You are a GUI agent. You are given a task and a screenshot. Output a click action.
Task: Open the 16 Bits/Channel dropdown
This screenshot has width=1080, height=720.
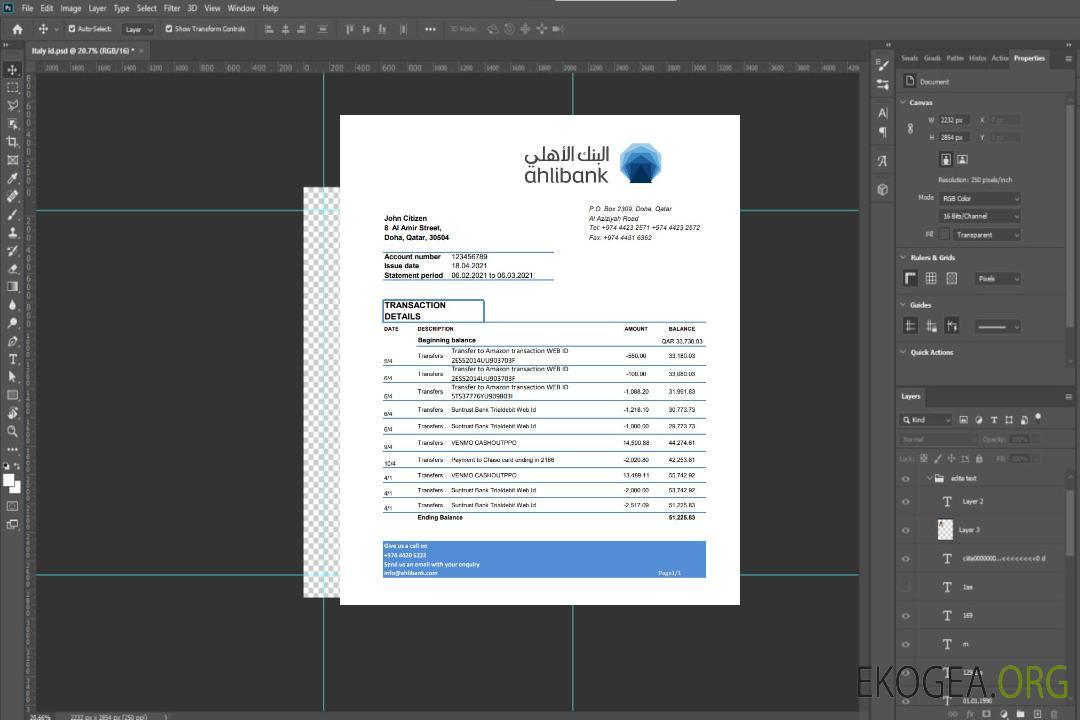[x=979, y=216]
